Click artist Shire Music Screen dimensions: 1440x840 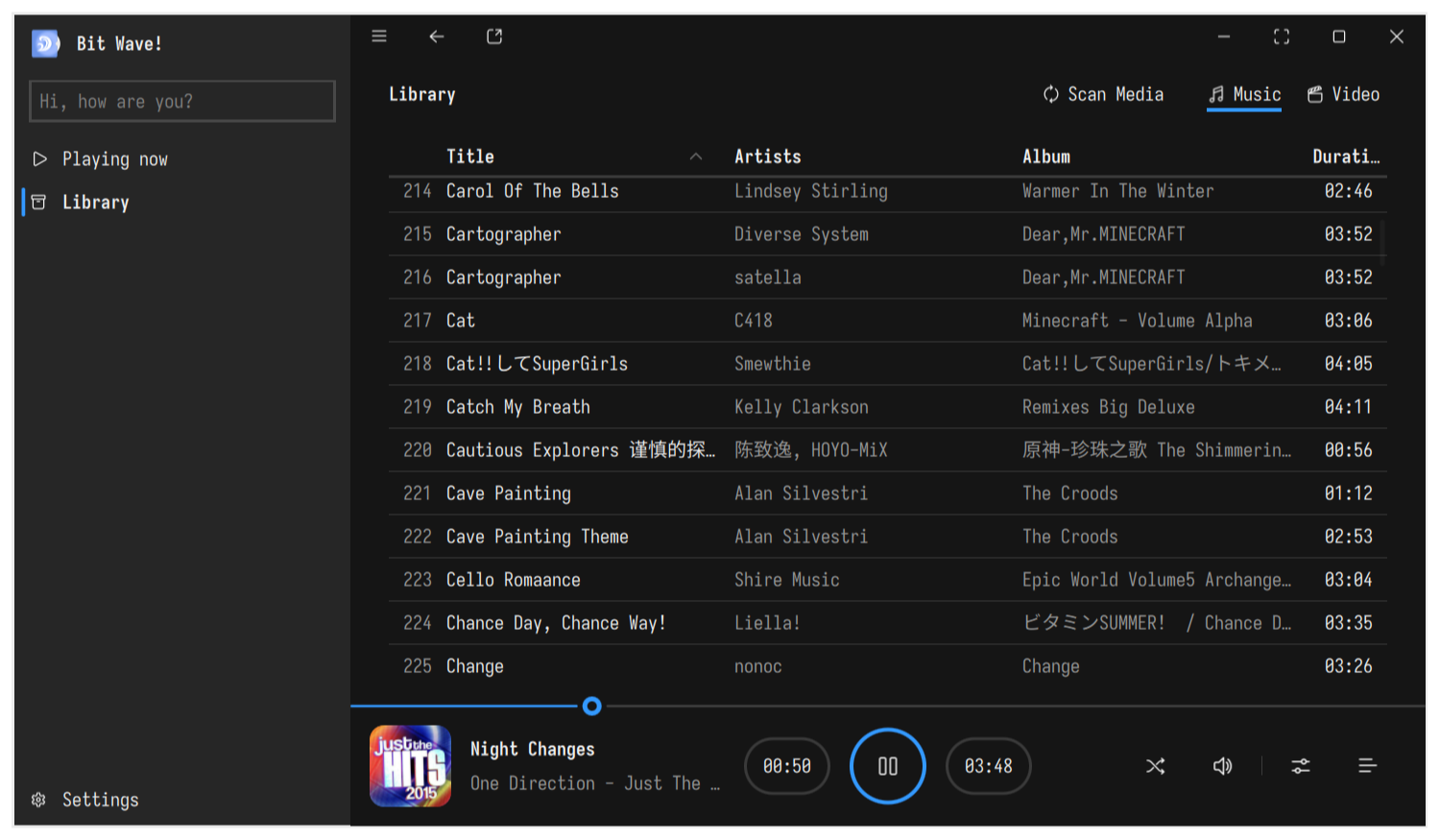[787, 580]
